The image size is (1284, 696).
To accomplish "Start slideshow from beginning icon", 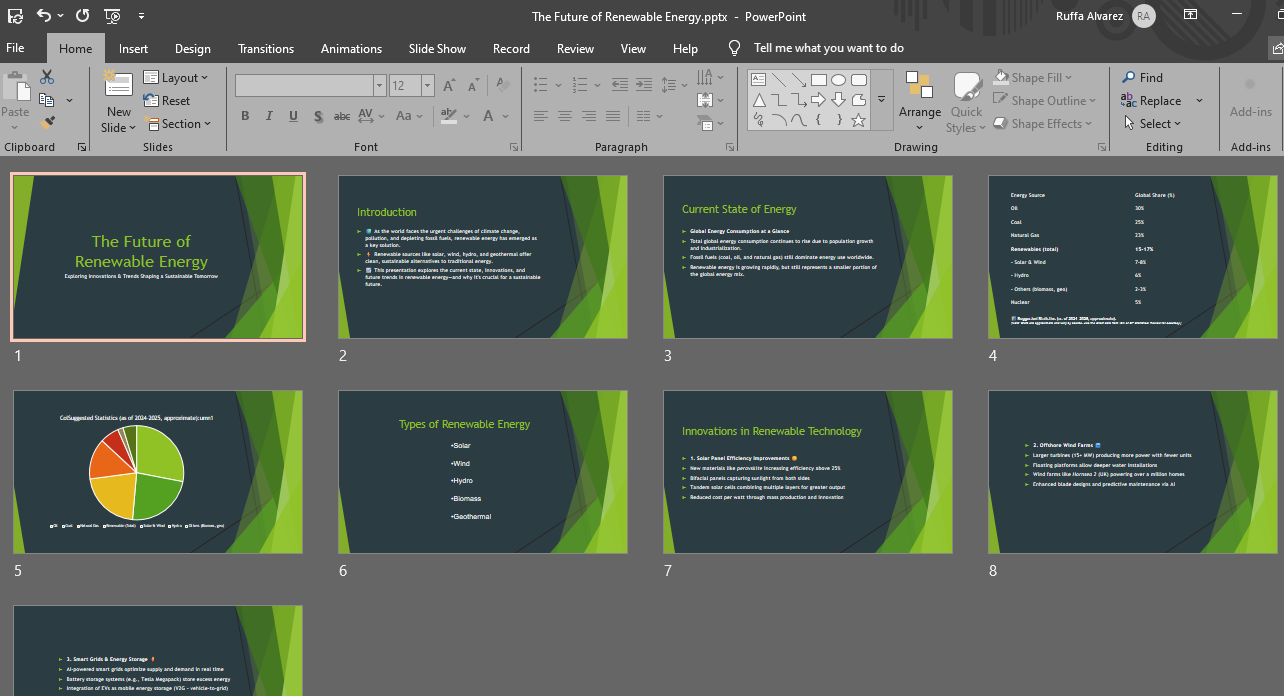I will point(112,16).
